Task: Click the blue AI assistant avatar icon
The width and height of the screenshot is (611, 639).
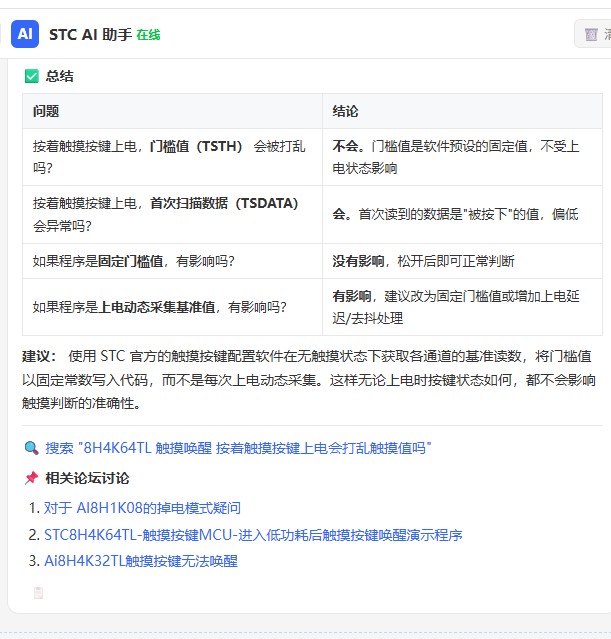Action: pyautogui.click(x=25, y=34)
